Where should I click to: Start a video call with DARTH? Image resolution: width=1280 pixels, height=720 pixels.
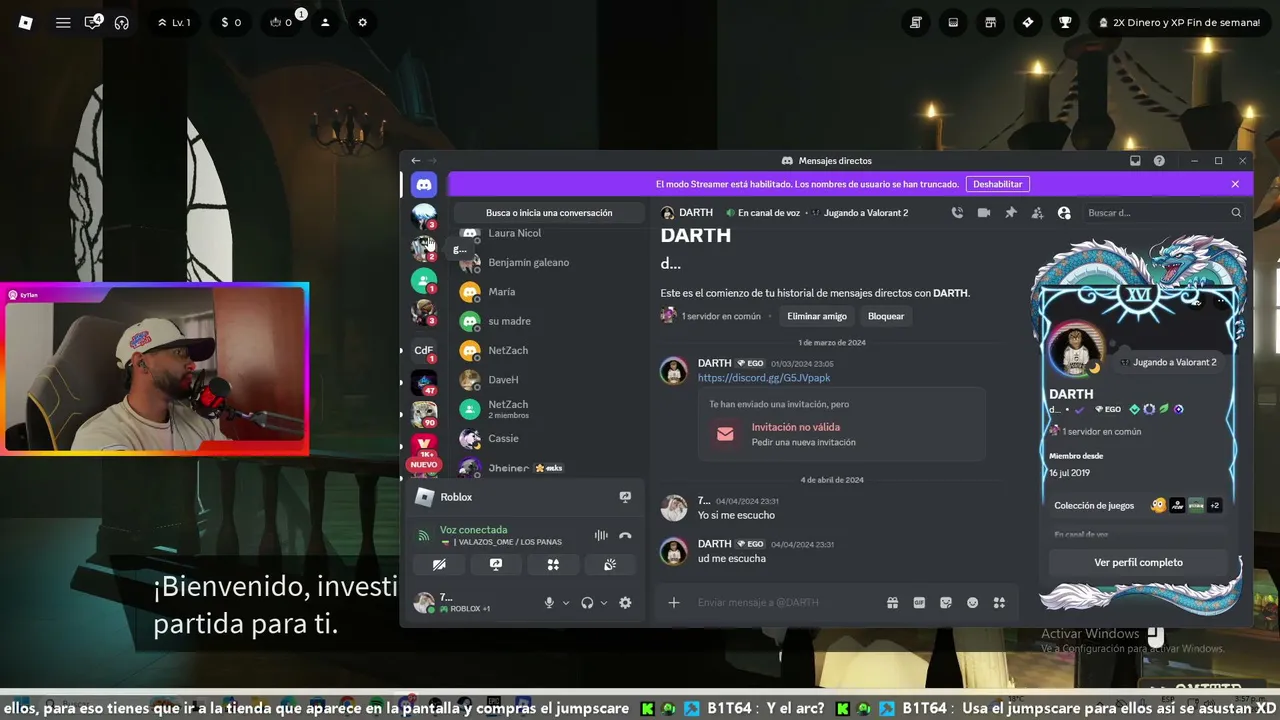coord(984,213)
